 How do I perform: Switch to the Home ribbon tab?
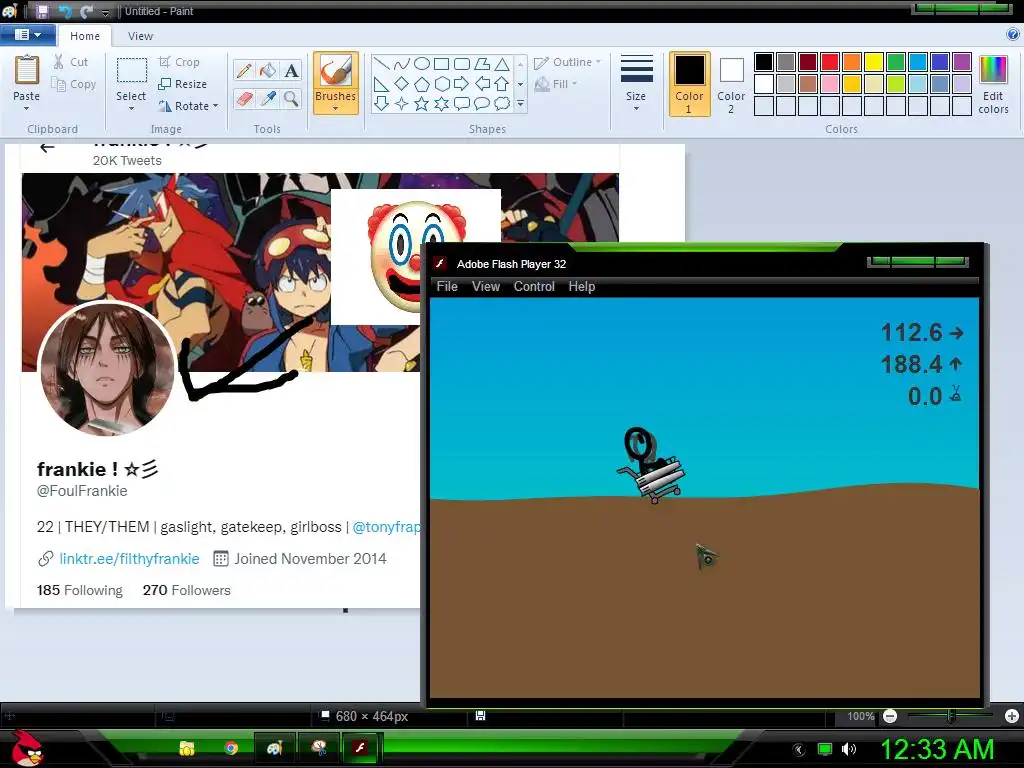coord(85,36)
